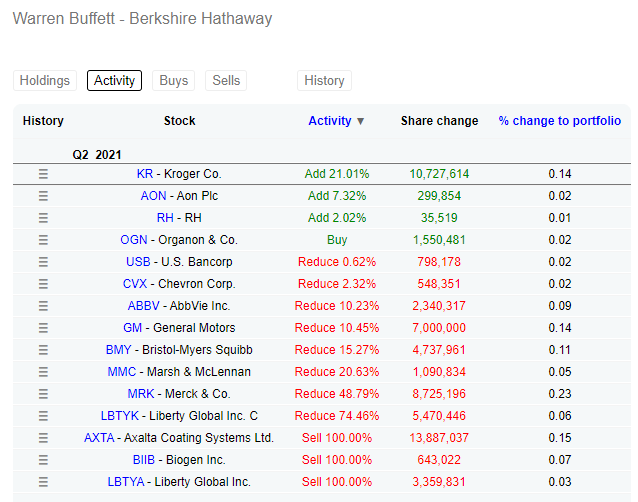
Task: Click the USB ticker link
Action: tap(138, 262)
